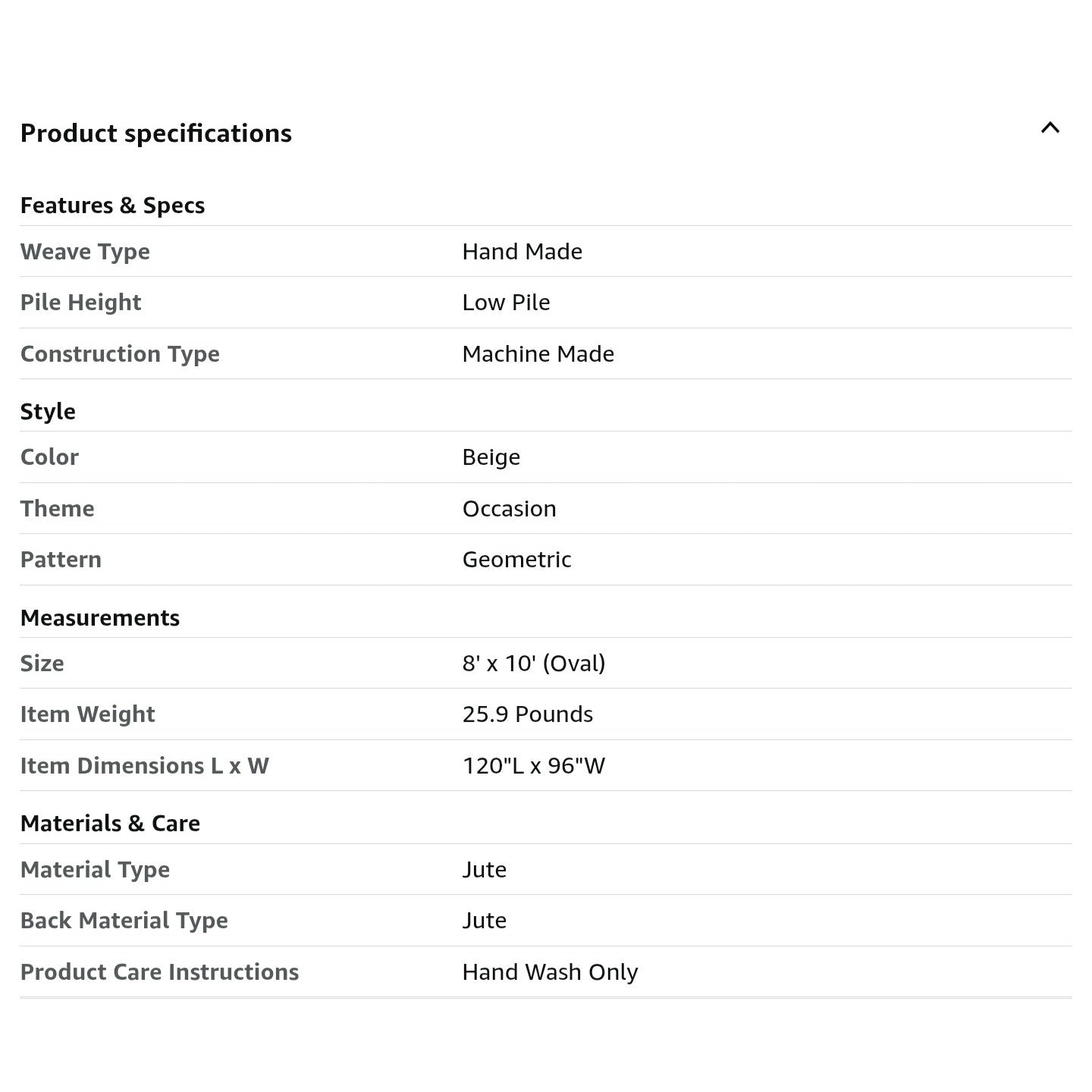Select the Weave Type label

pyautogui.click(x=85, y=252)
